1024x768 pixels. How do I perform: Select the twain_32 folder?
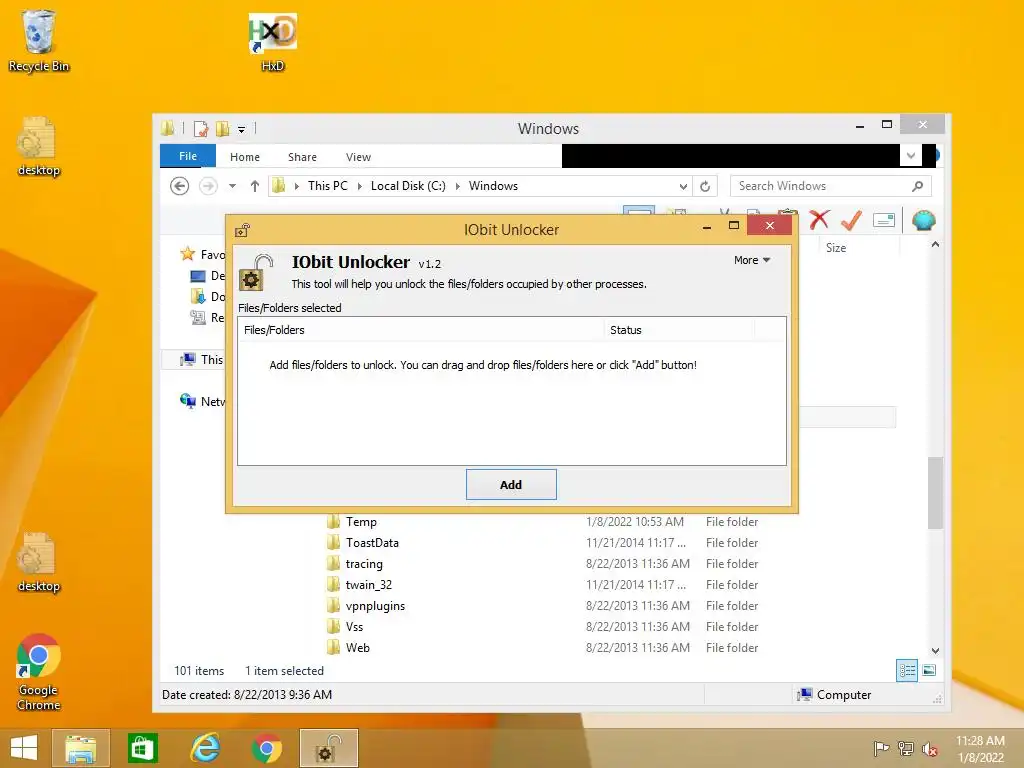coord(369,584)
